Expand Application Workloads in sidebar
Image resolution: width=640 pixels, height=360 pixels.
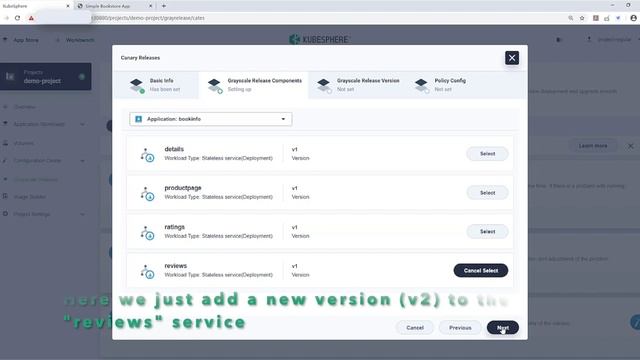point(44,124)
